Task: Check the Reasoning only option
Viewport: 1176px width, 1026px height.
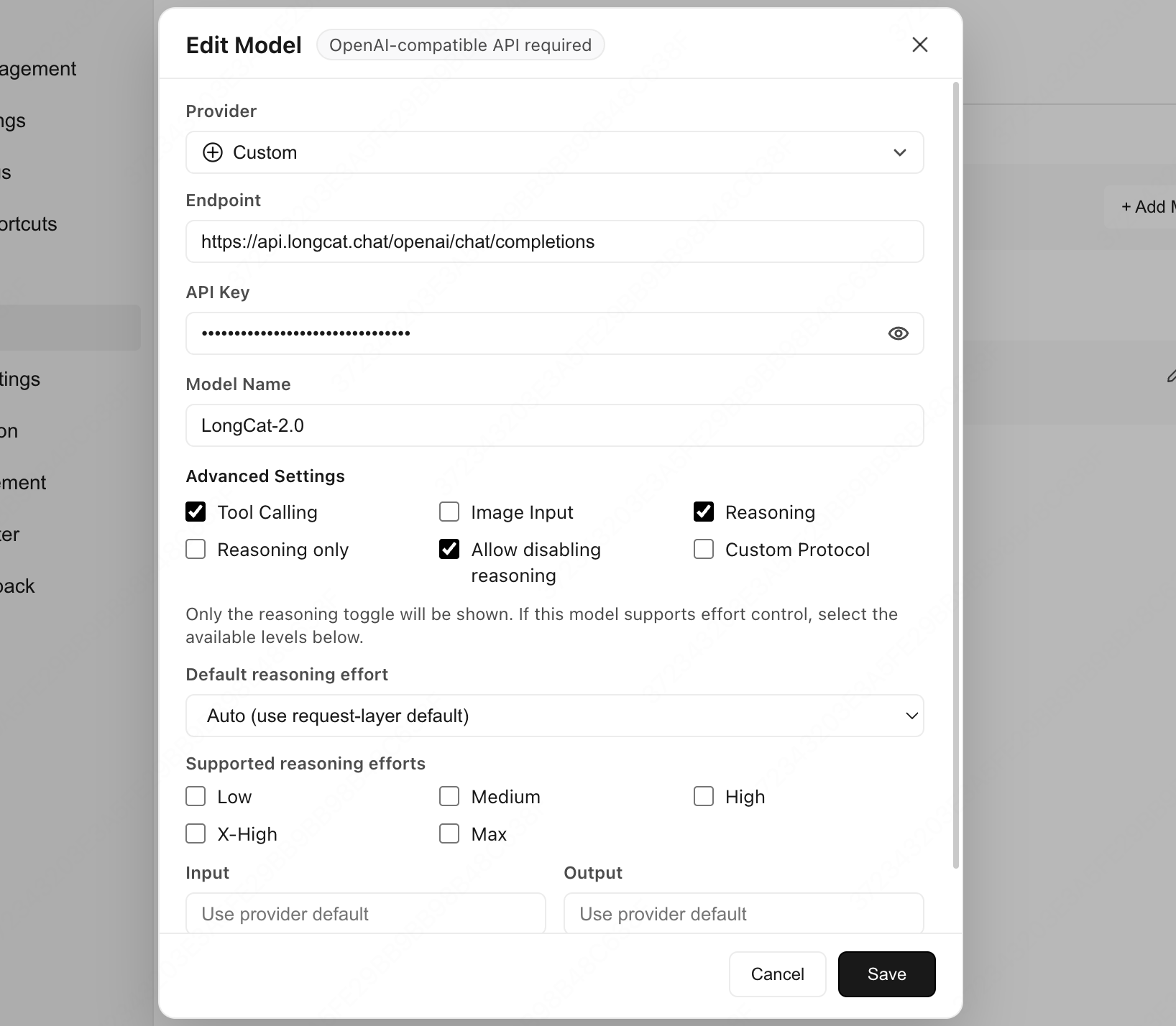Action: pyautogui.click(x=196, y=549)
